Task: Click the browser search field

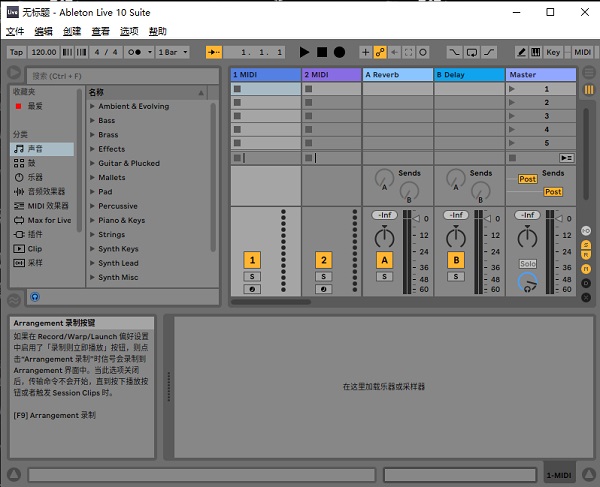Action: [122, 76]
